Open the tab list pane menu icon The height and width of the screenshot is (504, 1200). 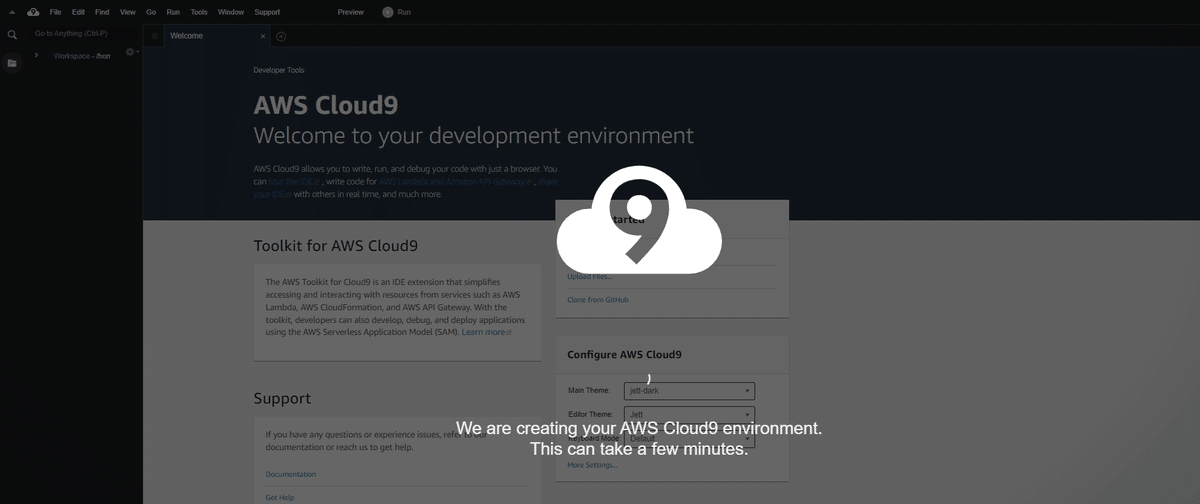pos(154,36)
